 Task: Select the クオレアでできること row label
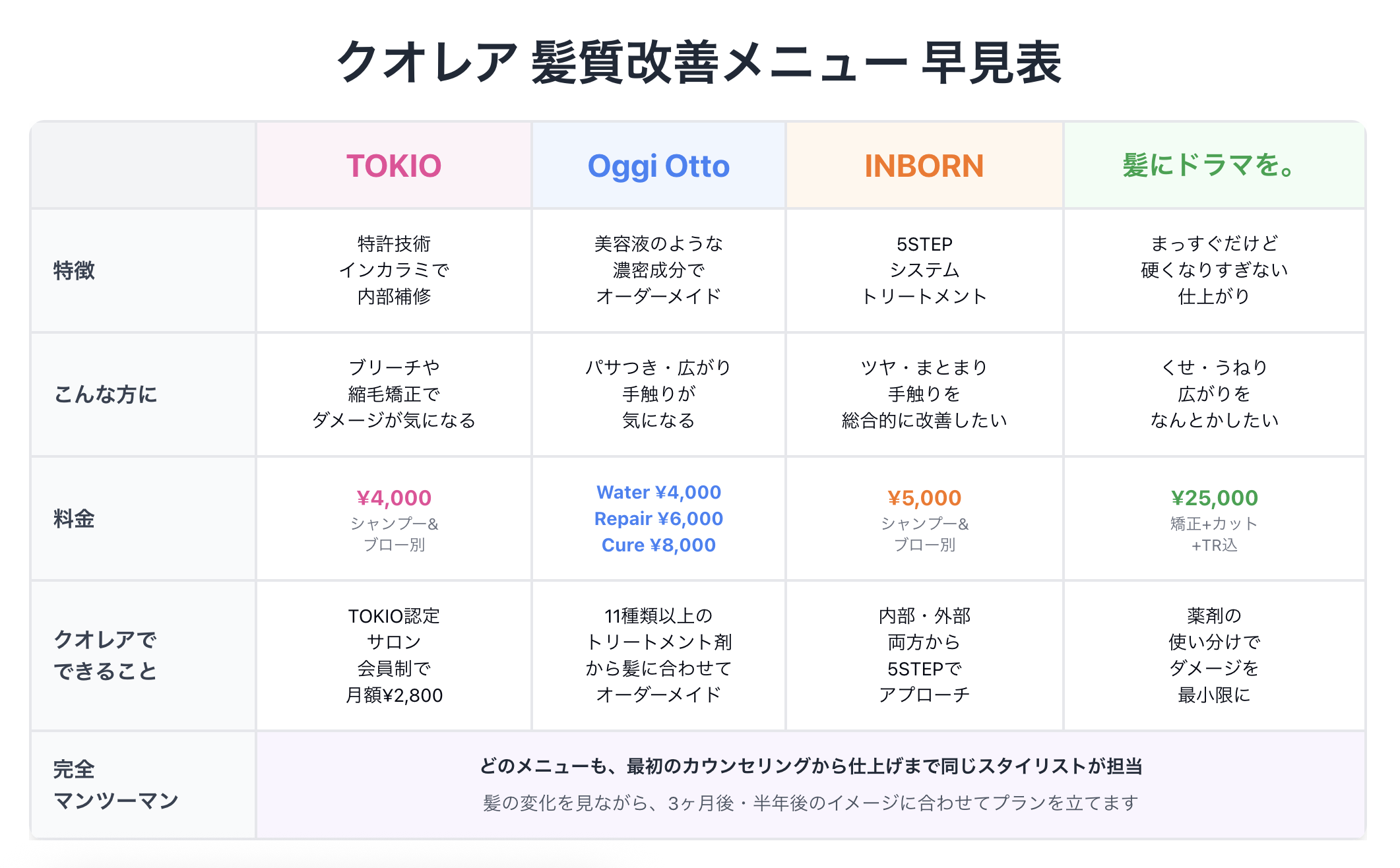coord(106,655)
